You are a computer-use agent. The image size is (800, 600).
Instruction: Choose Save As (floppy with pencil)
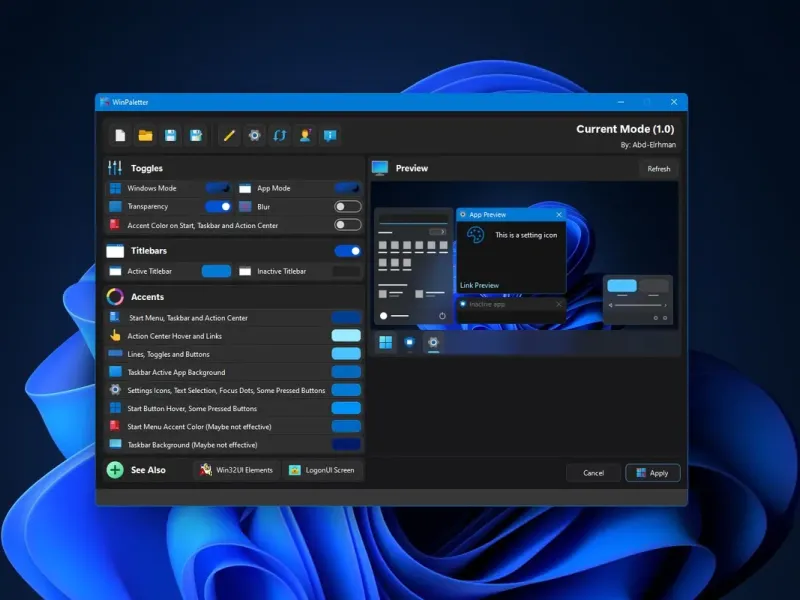tap(196, 135)
